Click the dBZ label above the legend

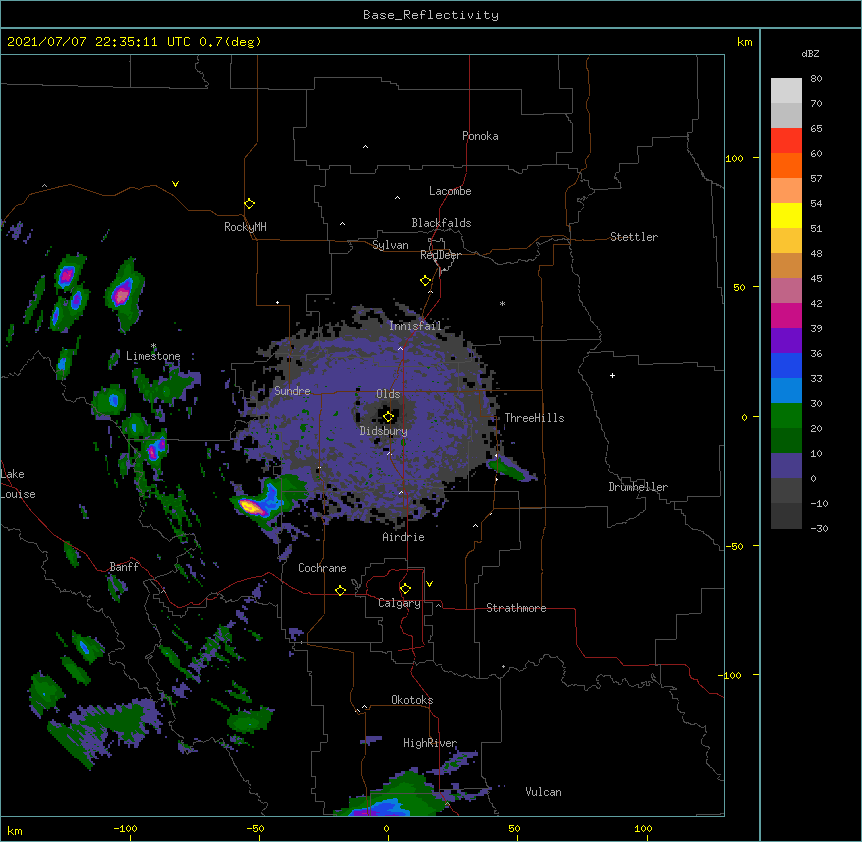810,53
